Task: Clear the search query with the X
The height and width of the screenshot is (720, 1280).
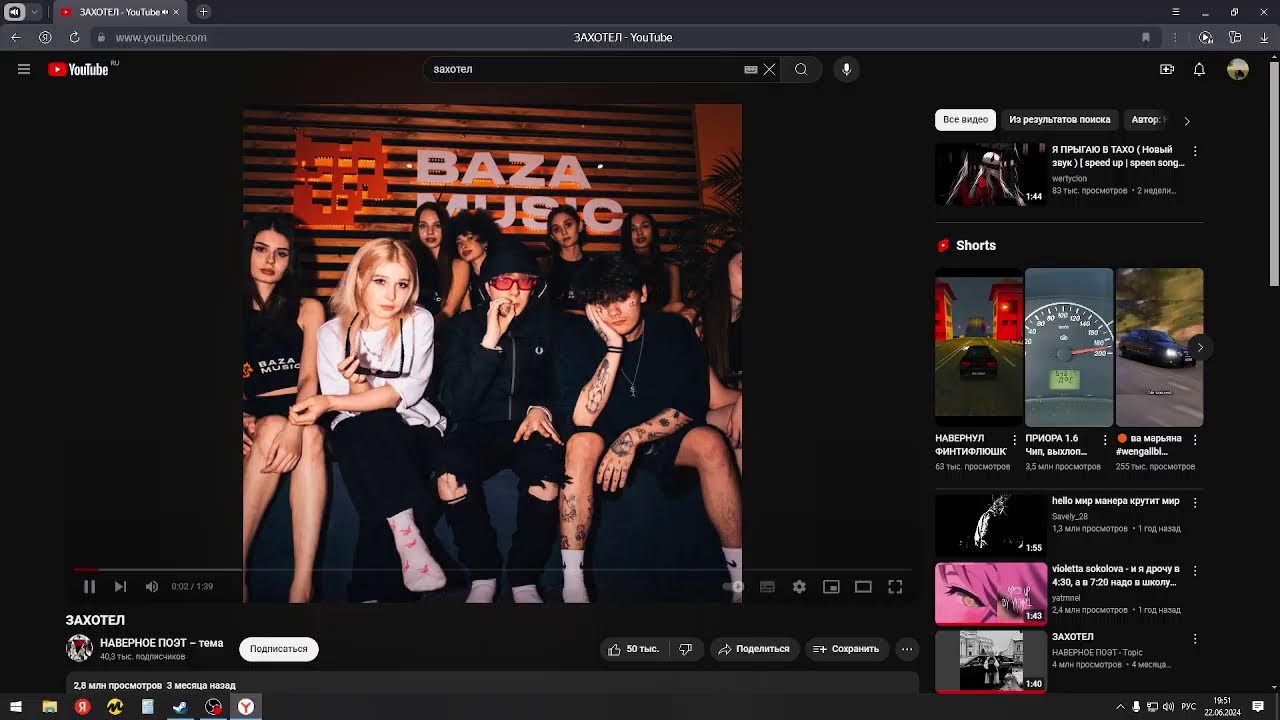Action: (x=769, y=69)
